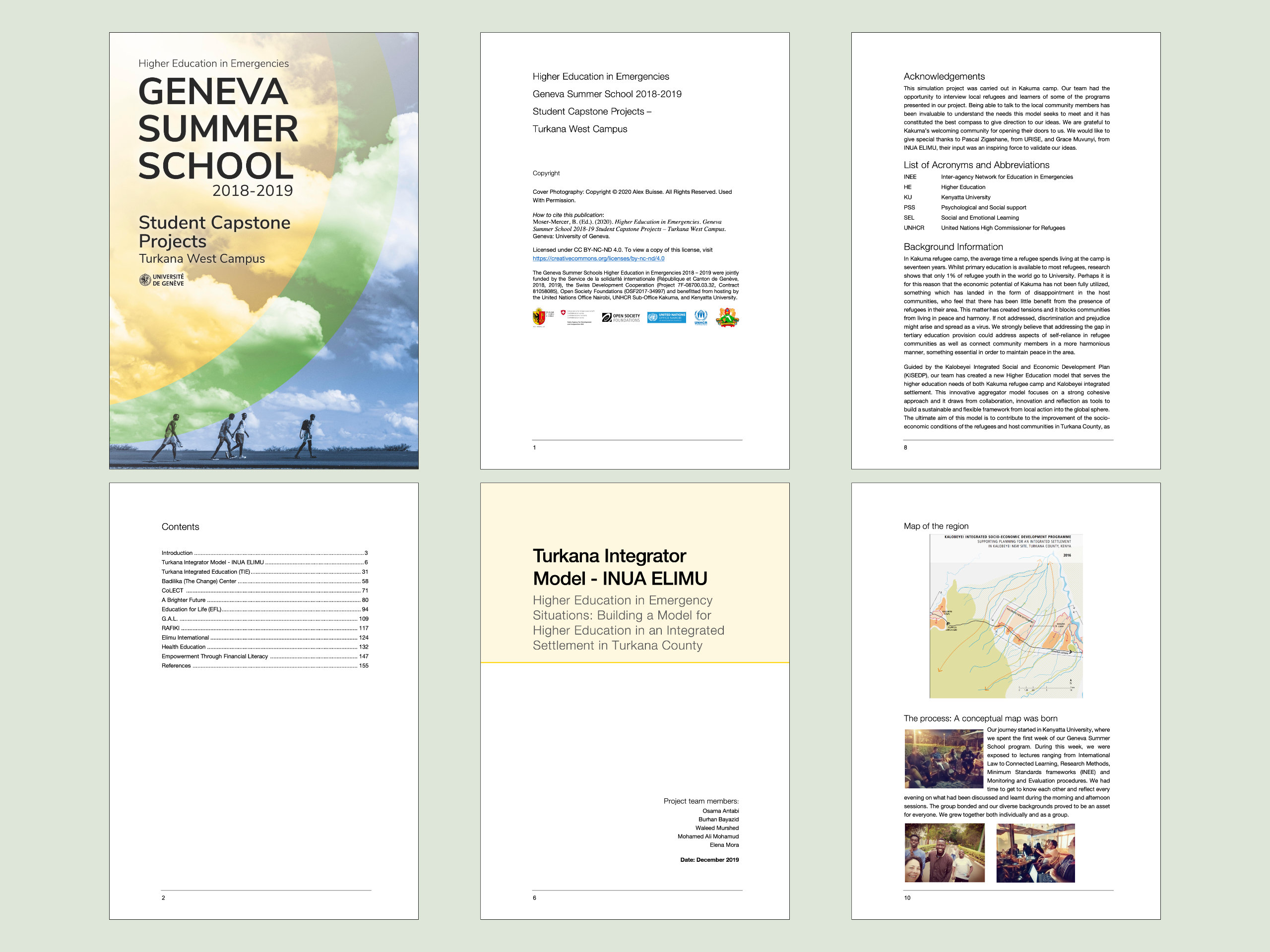The height and width of the screenshot is (952, 1270).
Task: Open the Creative Commons license link
Action: [x=598, y=258]
